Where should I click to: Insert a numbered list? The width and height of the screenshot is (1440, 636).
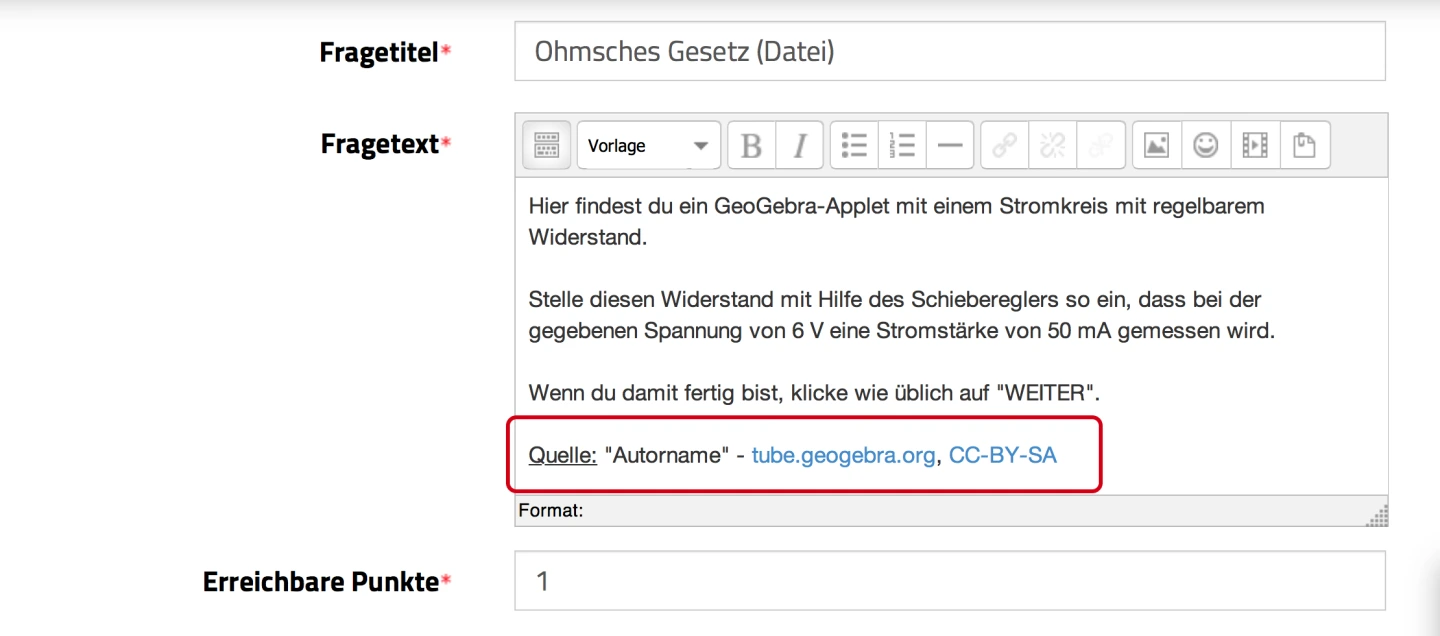pyautogui.click(x=902, y=146)
